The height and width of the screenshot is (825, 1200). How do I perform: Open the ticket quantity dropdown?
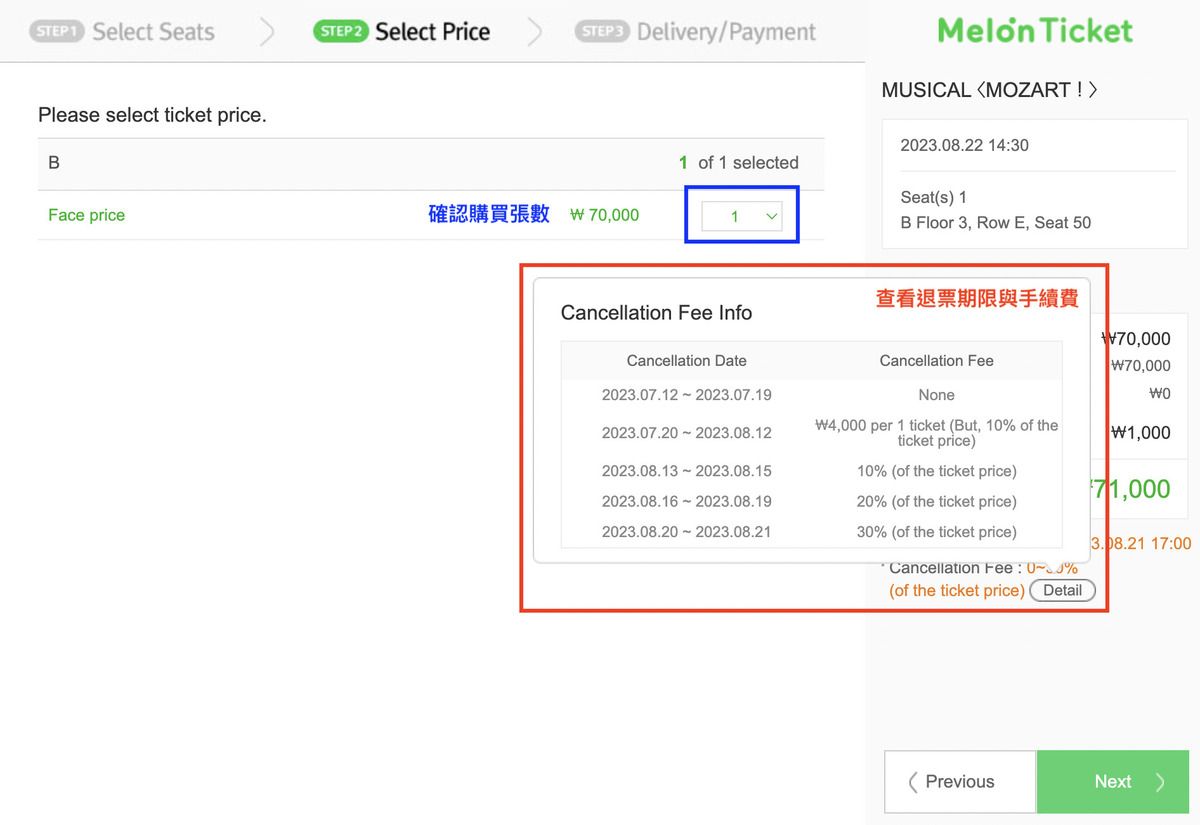(741, 215)
